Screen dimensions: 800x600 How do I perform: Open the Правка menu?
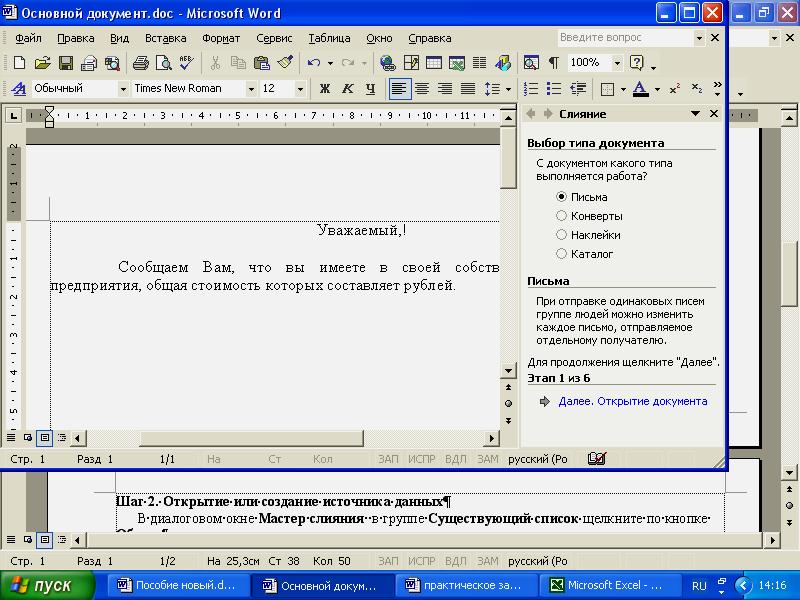click(x=76, y=38)
